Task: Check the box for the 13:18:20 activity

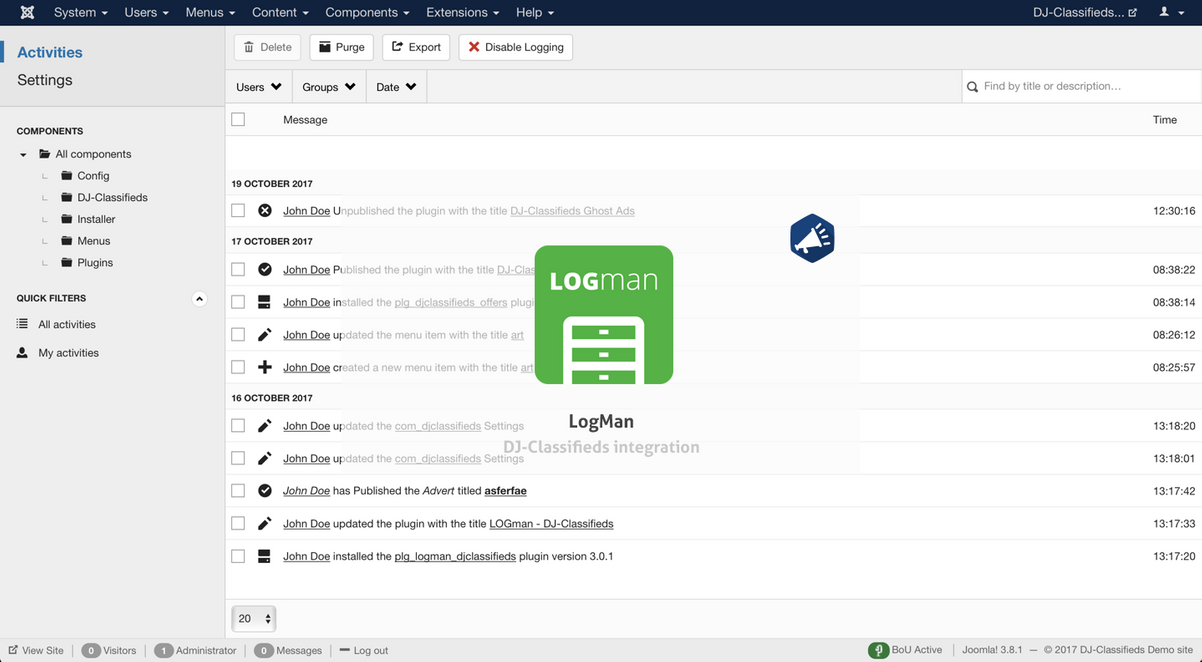Action: pos(238,426)
